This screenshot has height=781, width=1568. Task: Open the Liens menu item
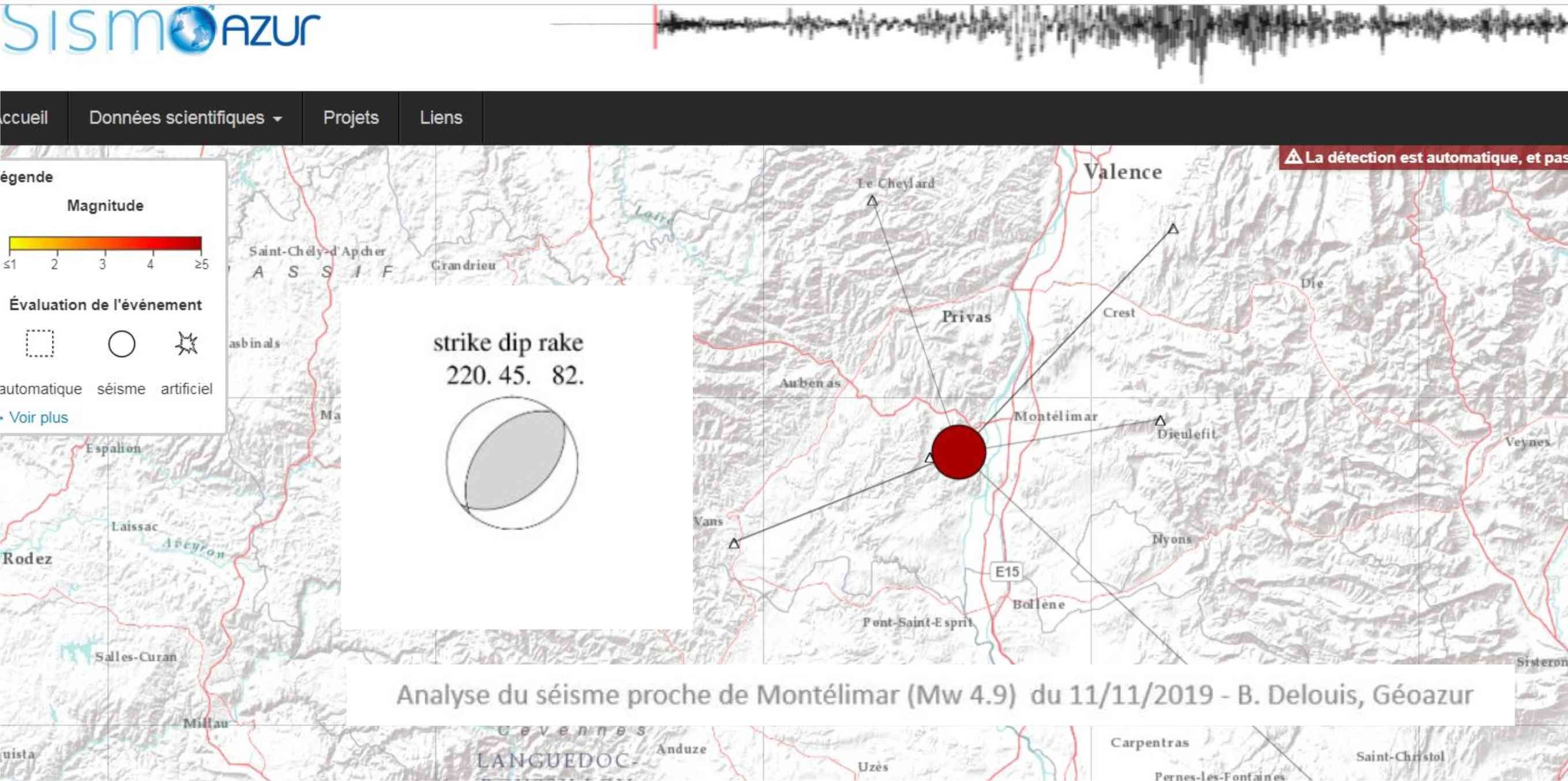pyautogui.click(x=441, y=118)
